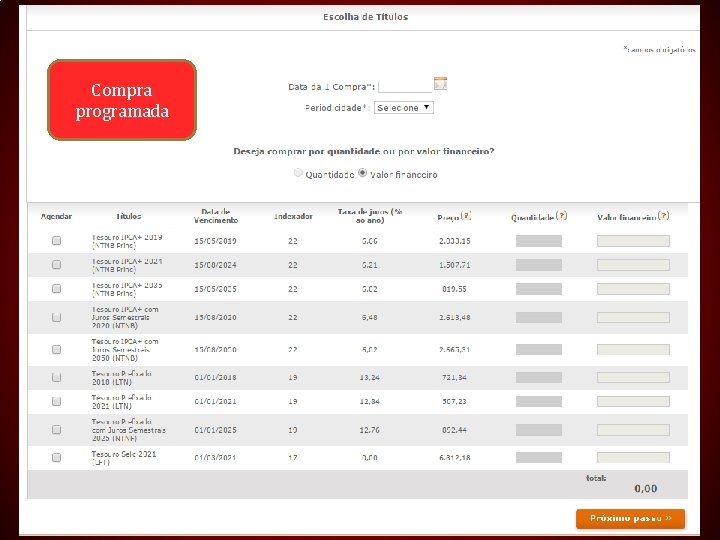Click Quantidade field for Tesouro Prefixado 2021
720x540 pixels.
pos(539,401)
